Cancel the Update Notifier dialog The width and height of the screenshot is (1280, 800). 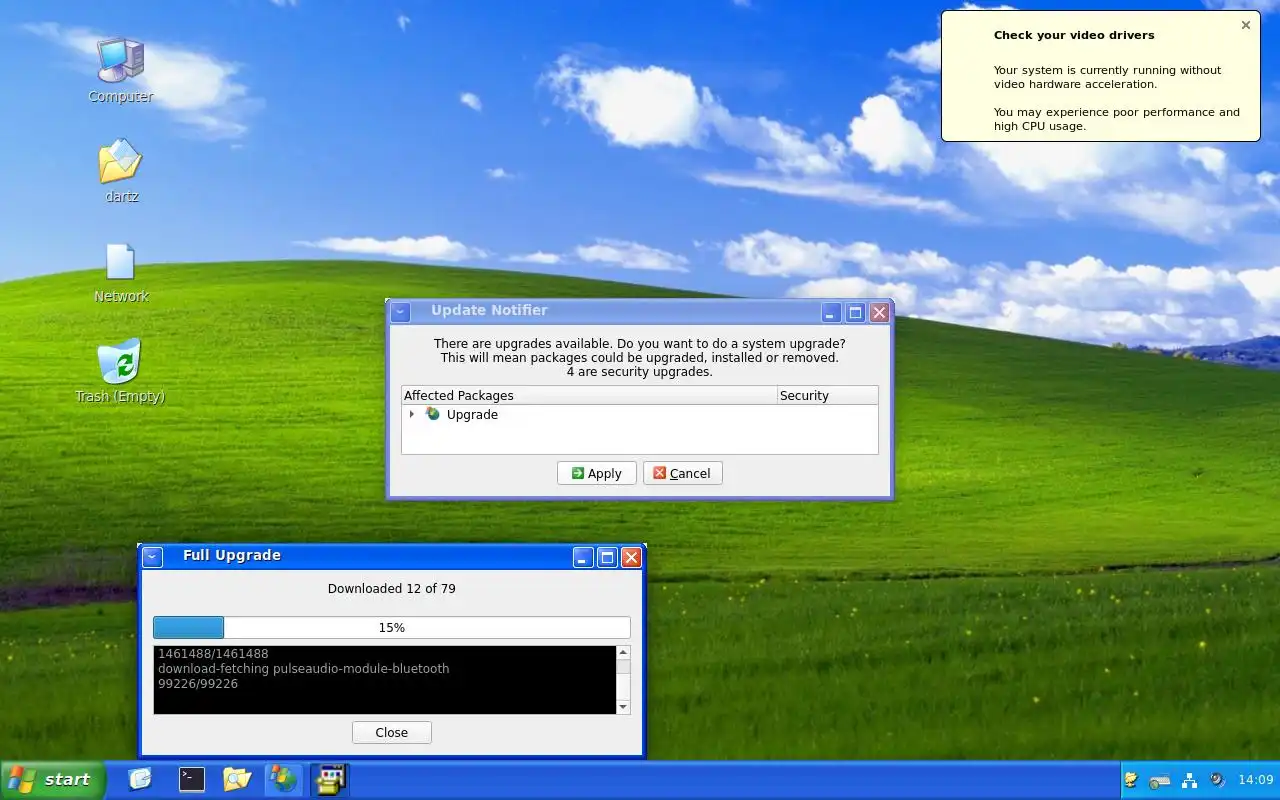(682, 473)
